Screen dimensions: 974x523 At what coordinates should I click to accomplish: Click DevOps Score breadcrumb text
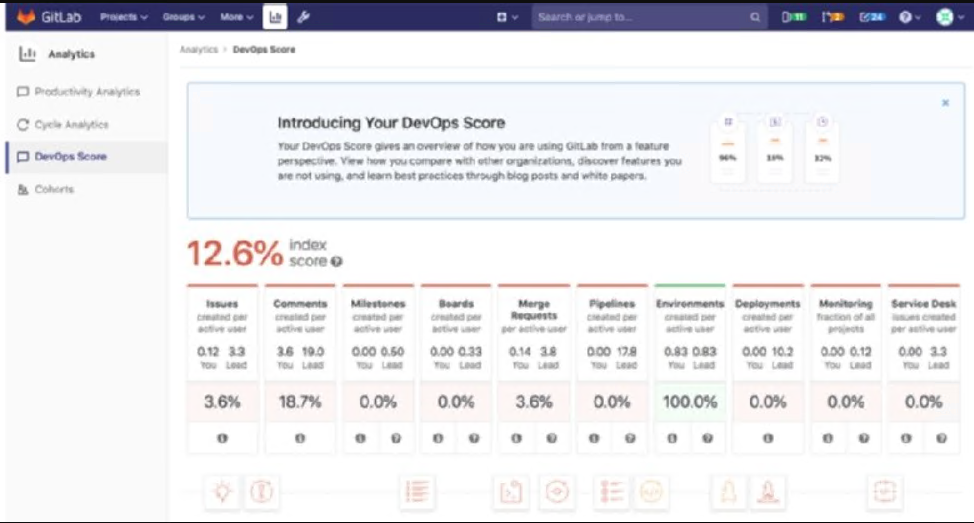(264, 50)
